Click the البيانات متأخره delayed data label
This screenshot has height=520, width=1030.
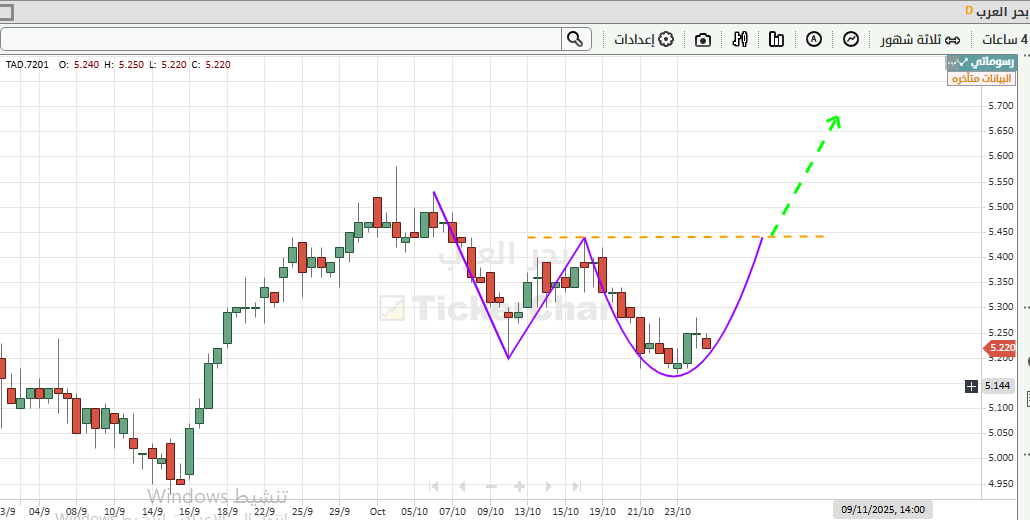981,78
